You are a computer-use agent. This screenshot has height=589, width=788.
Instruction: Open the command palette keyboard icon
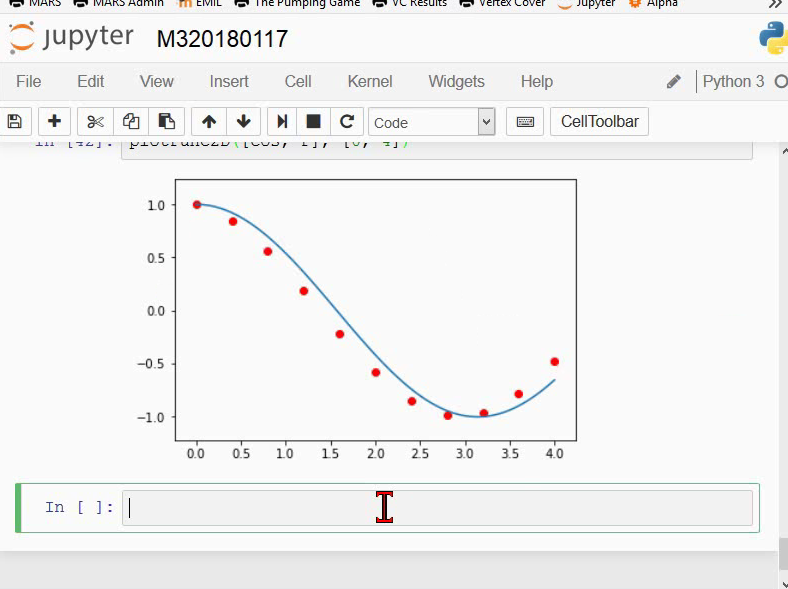pyautogui.click(x=525, y=122)
